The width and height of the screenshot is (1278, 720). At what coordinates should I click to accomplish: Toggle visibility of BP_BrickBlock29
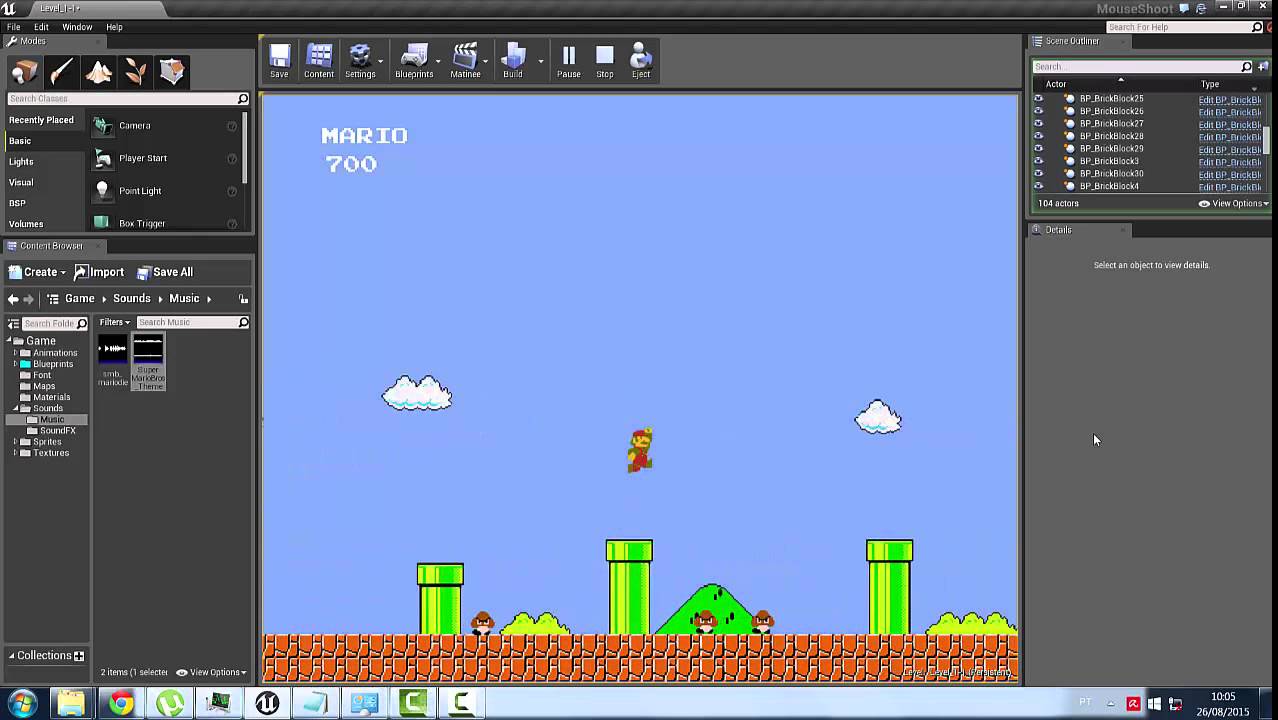(1038, 149)
